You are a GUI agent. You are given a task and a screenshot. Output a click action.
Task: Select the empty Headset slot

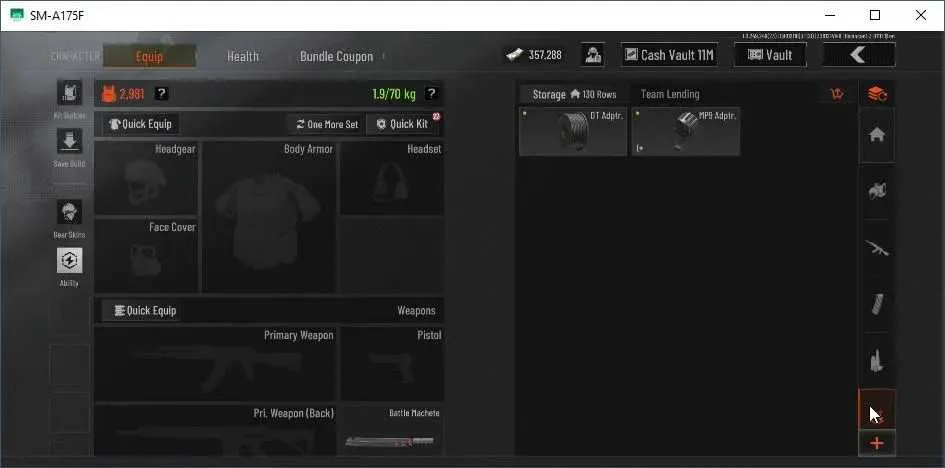392,178
